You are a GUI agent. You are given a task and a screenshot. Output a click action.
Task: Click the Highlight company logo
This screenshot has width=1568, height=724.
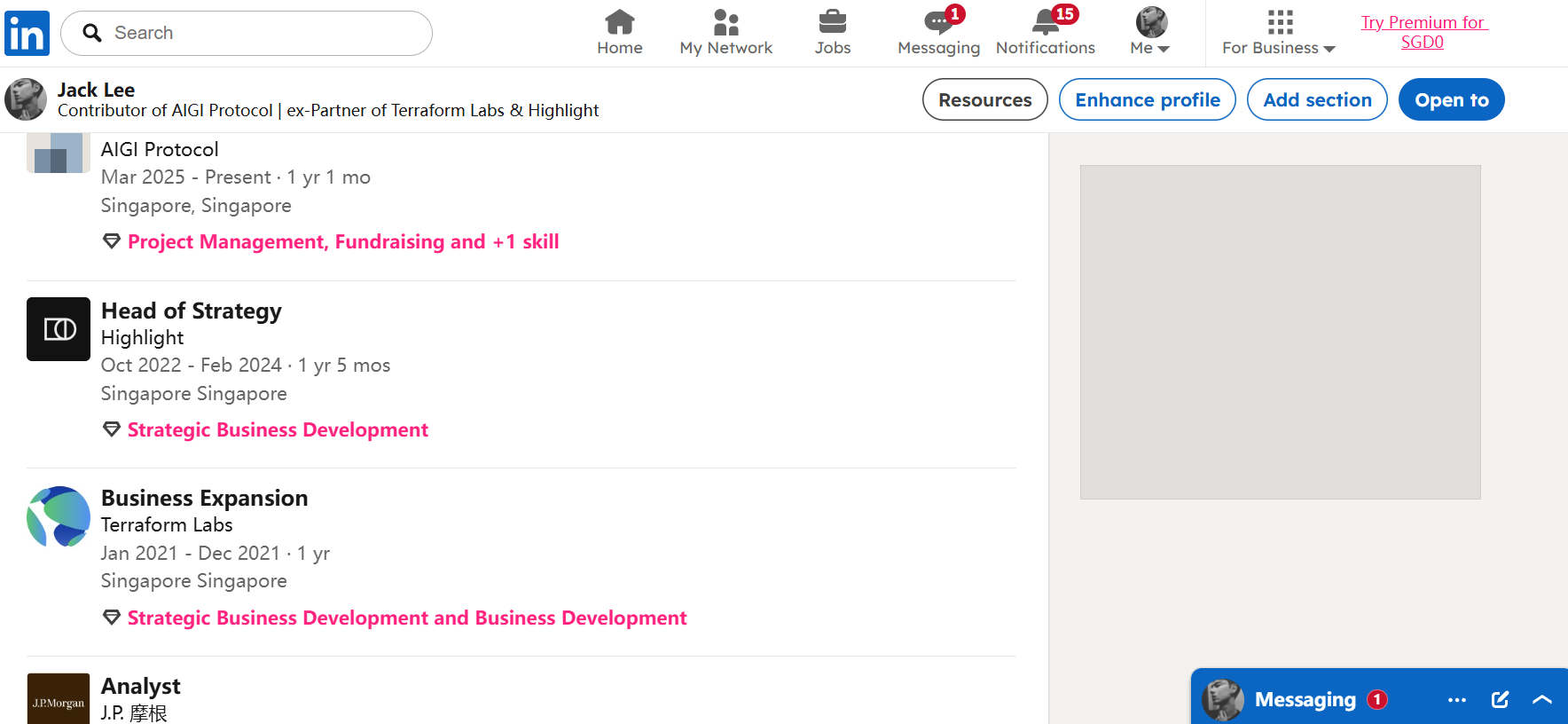pyautogui.click(x=59, y=329)
